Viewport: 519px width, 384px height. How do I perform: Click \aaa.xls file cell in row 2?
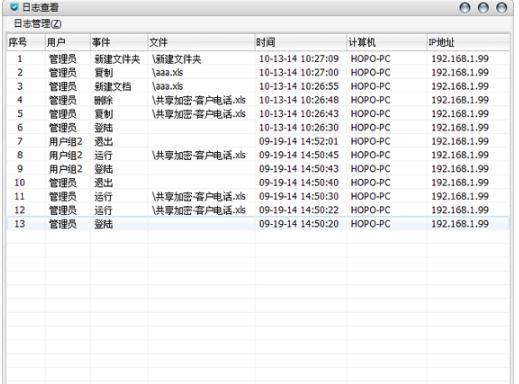point(167,72)
